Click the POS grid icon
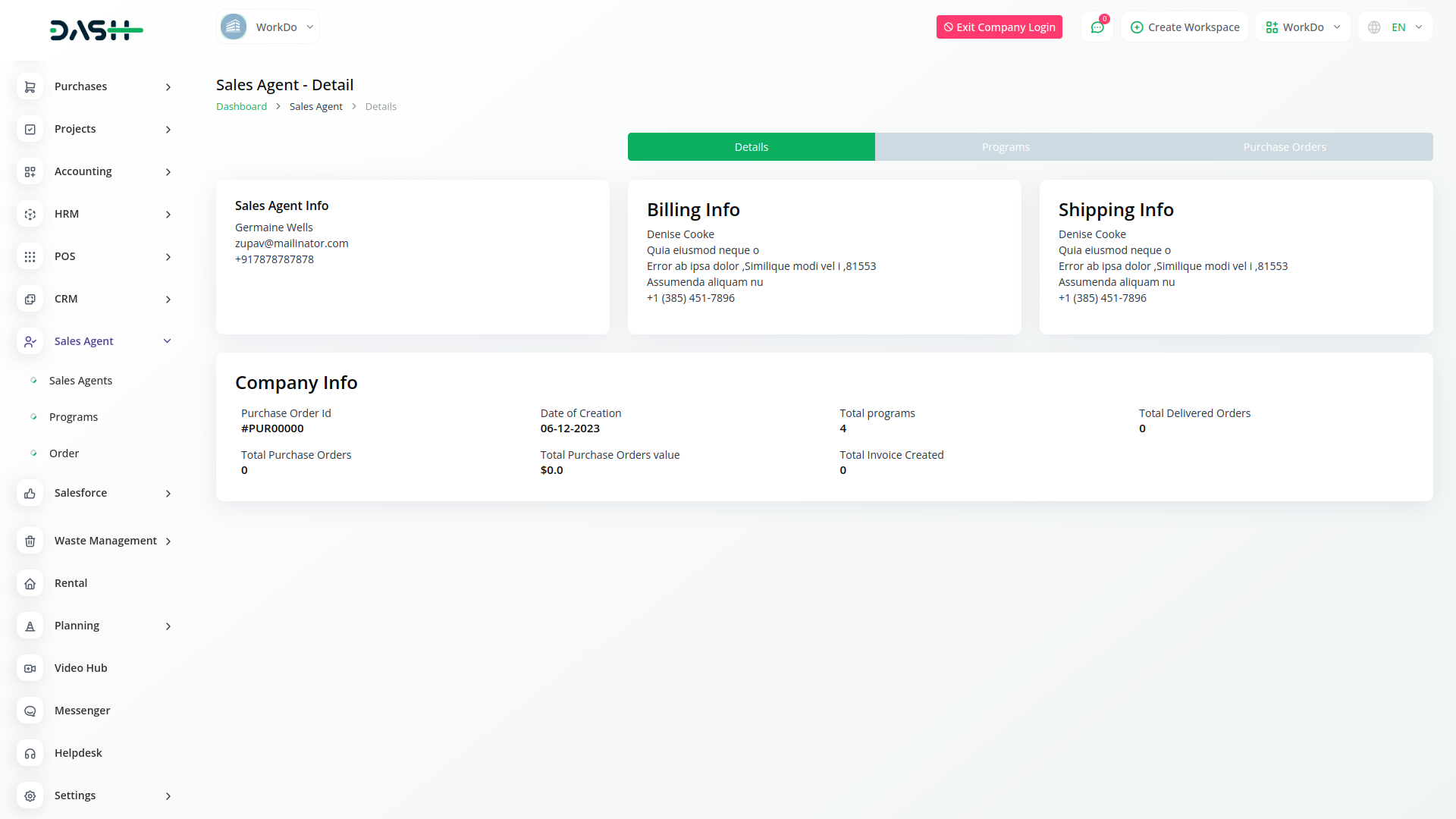 pos(30,257)
